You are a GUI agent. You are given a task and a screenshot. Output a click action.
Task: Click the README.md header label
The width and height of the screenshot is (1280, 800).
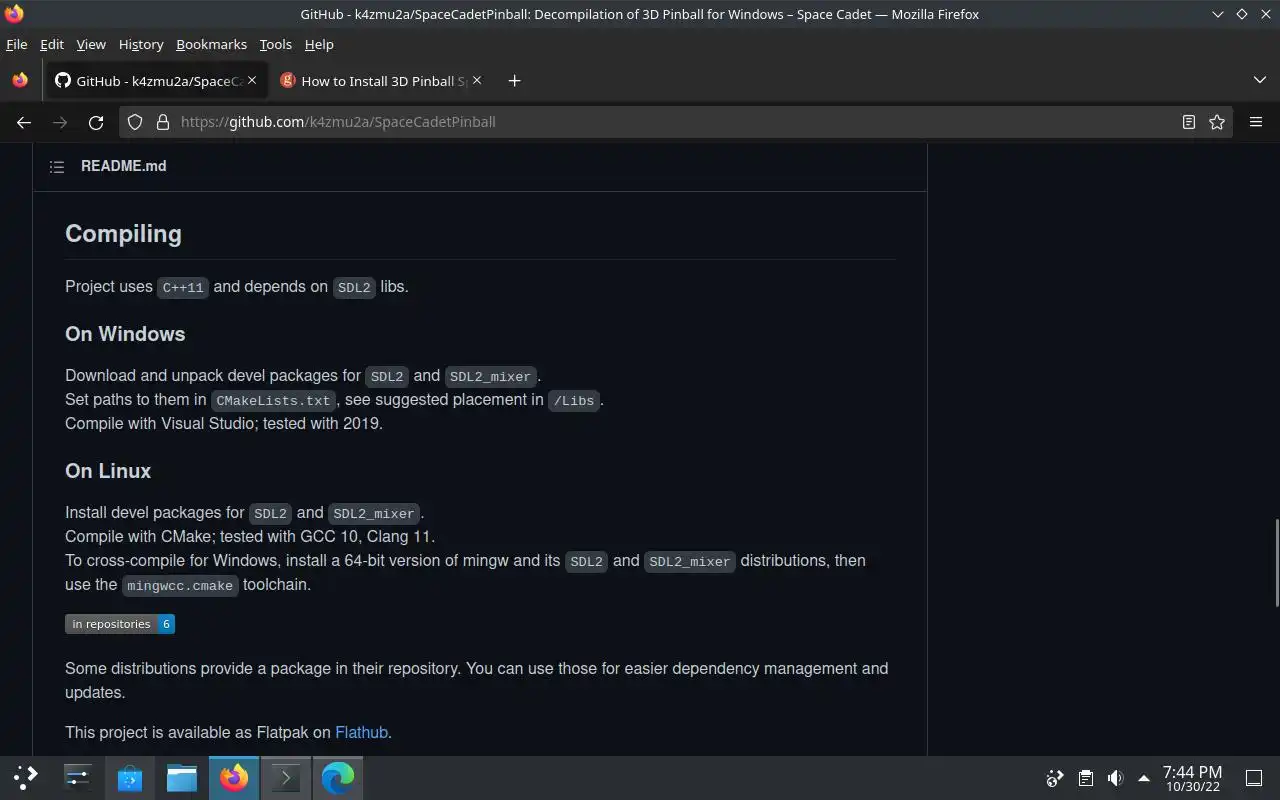pos(124,167)
